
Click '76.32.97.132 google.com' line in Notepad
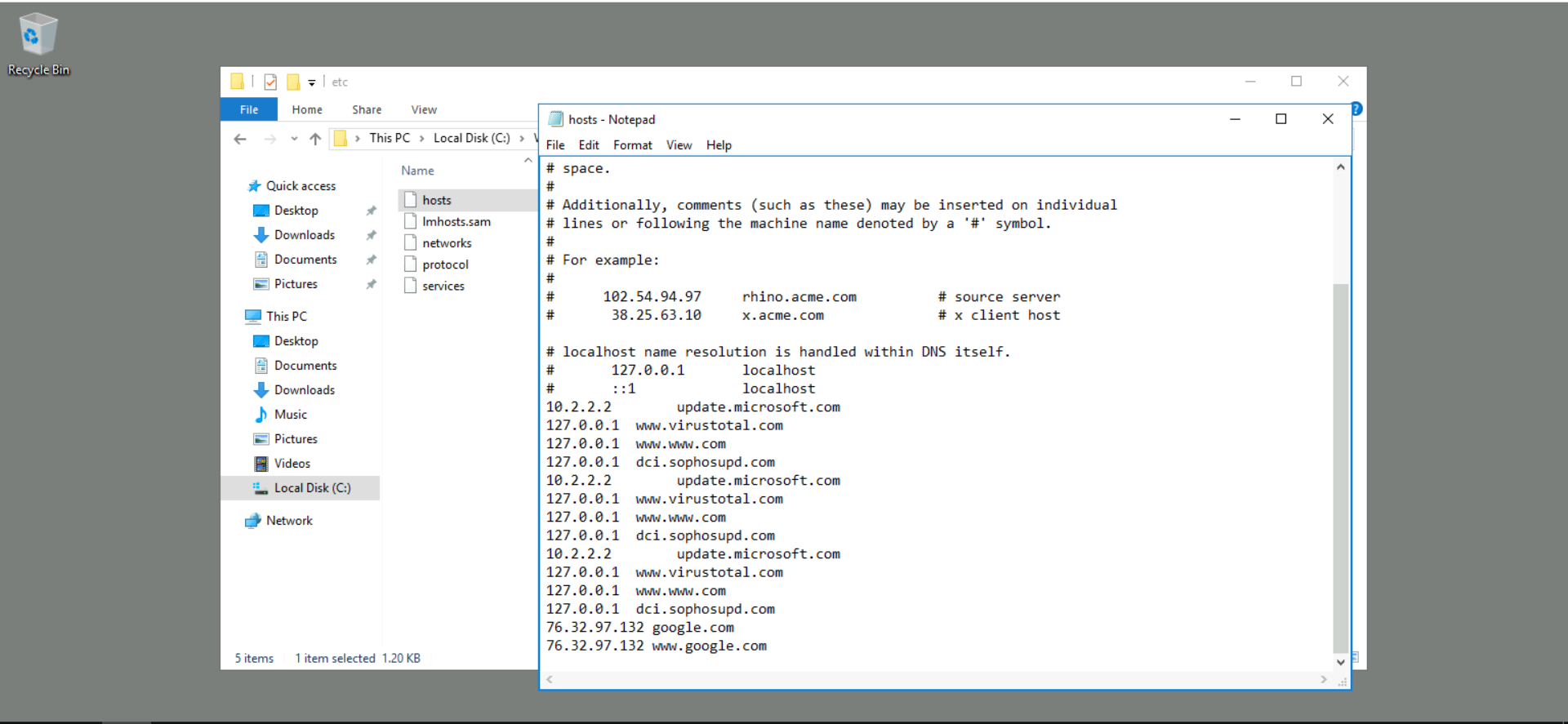(x=640, y=627)
